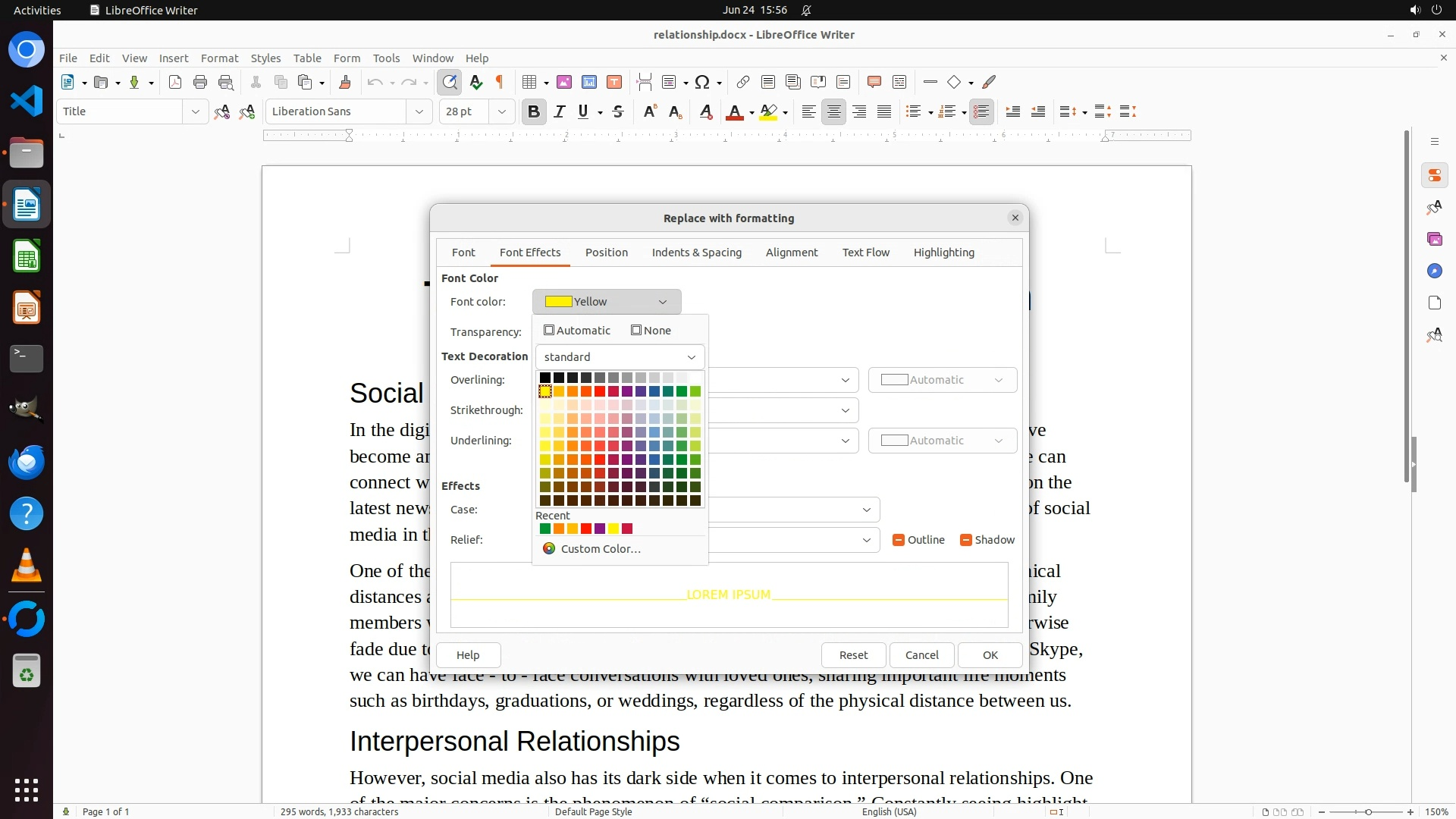Open the Yellow font color dropdown

607,302
